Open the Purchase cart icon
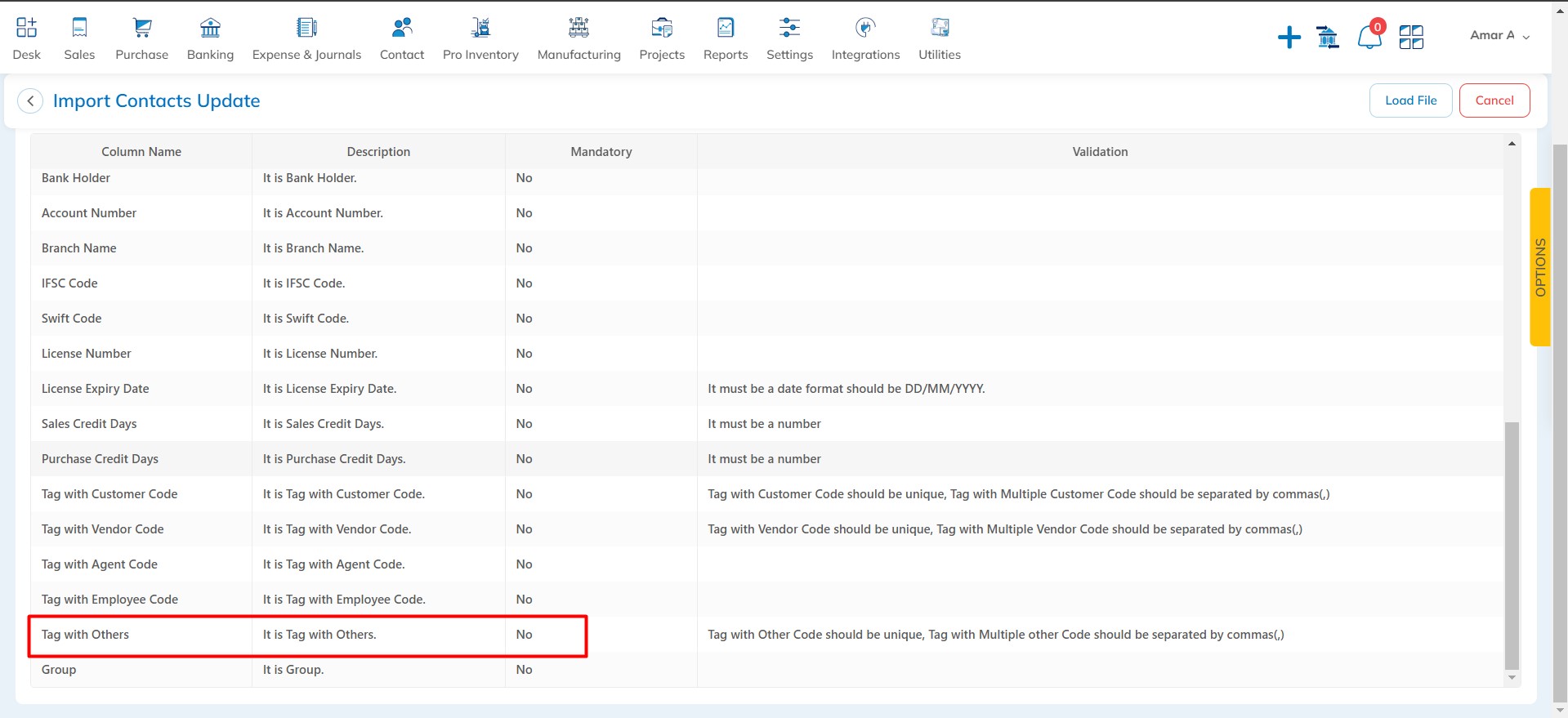 [x=142, y=29]
